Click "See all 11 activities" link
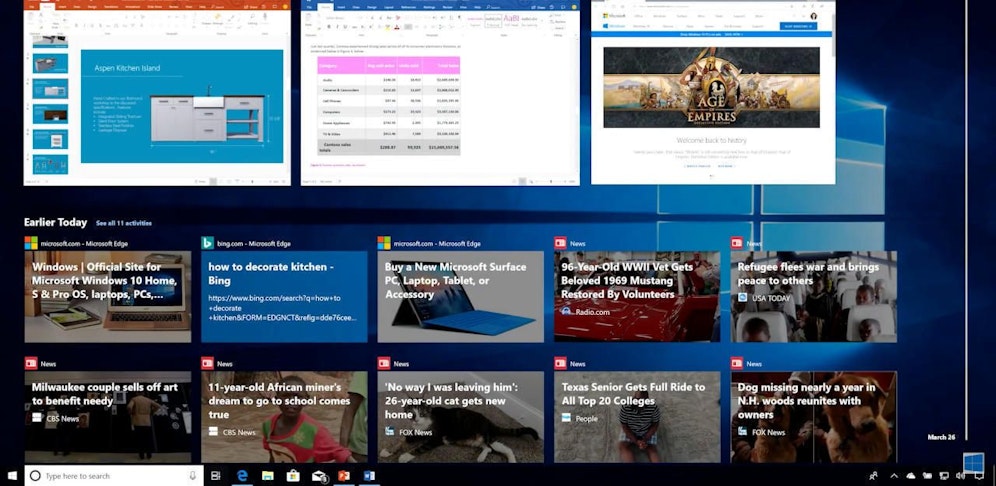Image resolution: width=996 pixels, height=486 pixels. point(124,222)
